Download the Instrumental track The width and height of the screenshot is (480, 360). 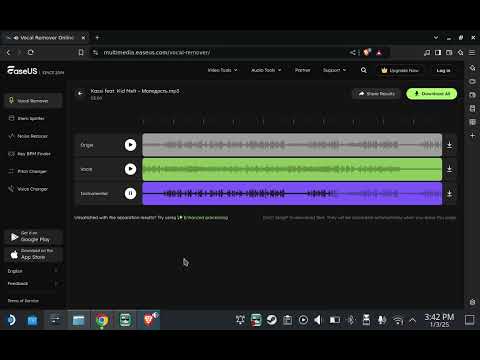point(449,193)
